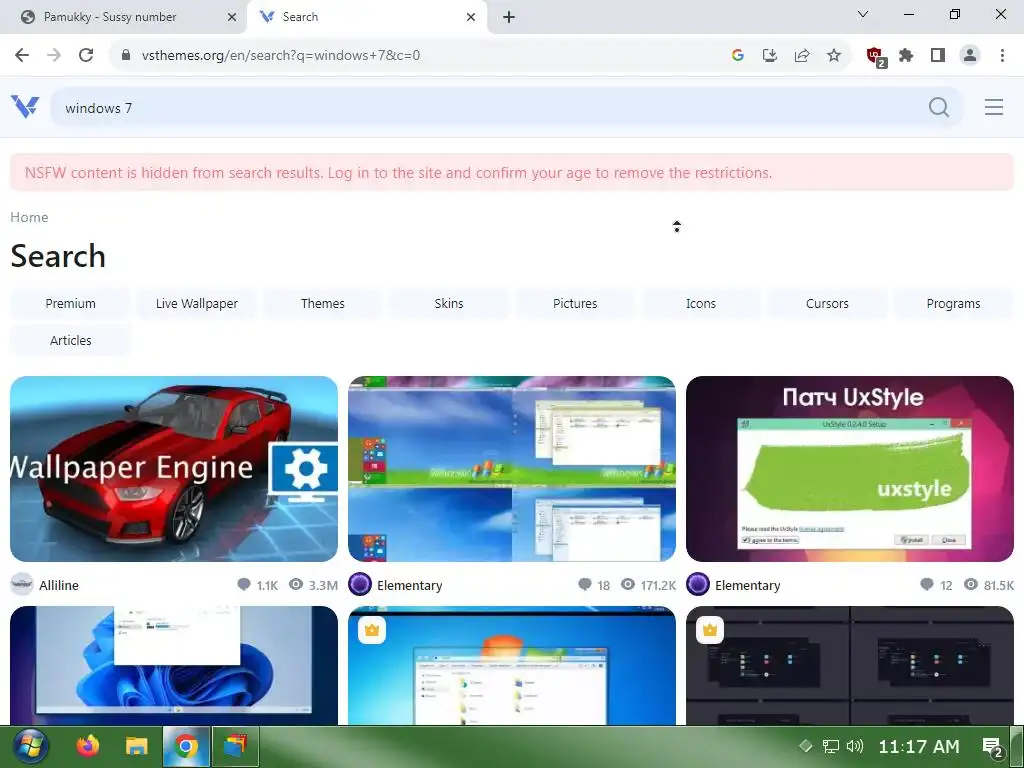Screen dimensions: 1024x768
Task: Click the 171.2K views eye icon
Action: [628, 584]
